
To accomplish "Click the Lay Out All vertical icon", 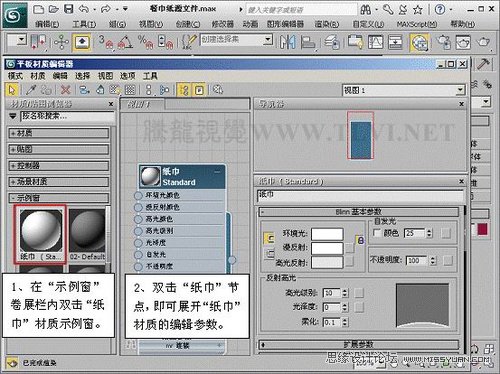I will (149, 90).
